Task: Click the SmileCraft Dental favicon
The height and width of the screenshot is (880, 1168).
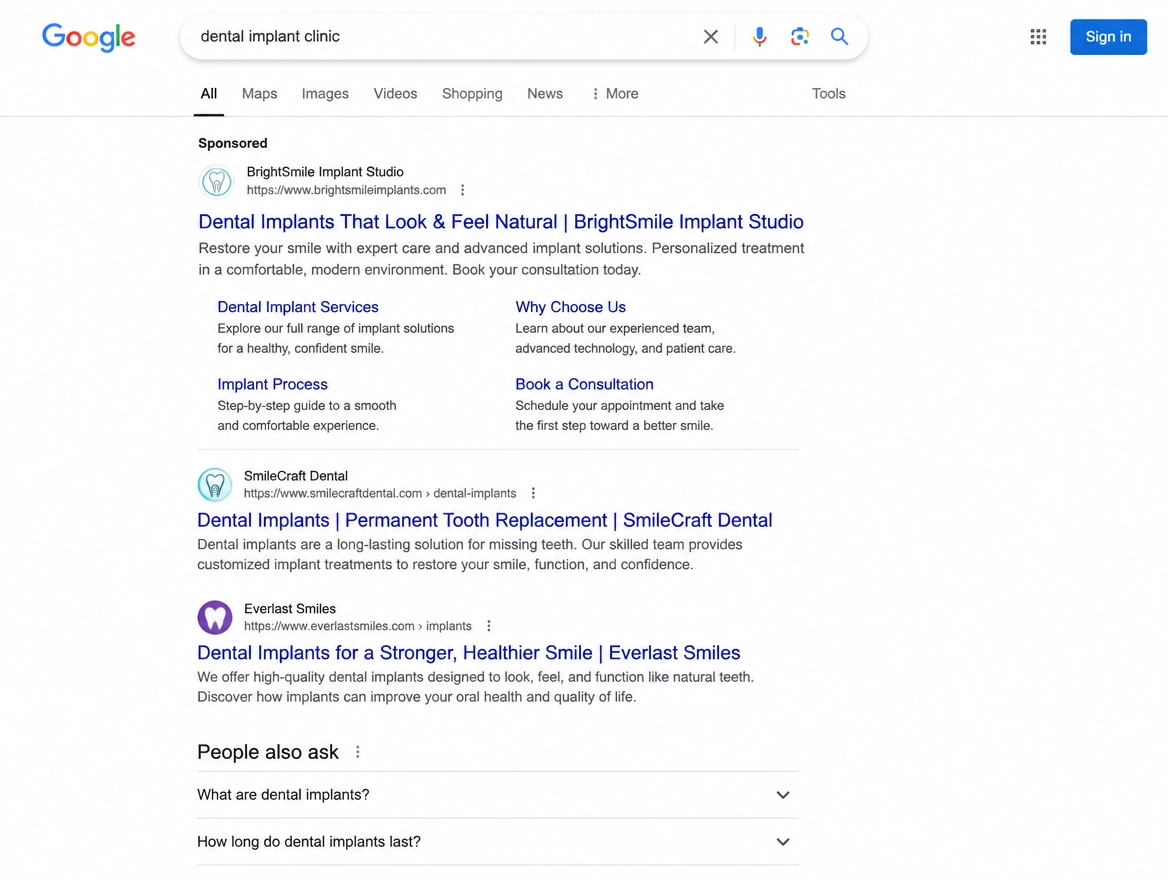Action: pos(215,484)
